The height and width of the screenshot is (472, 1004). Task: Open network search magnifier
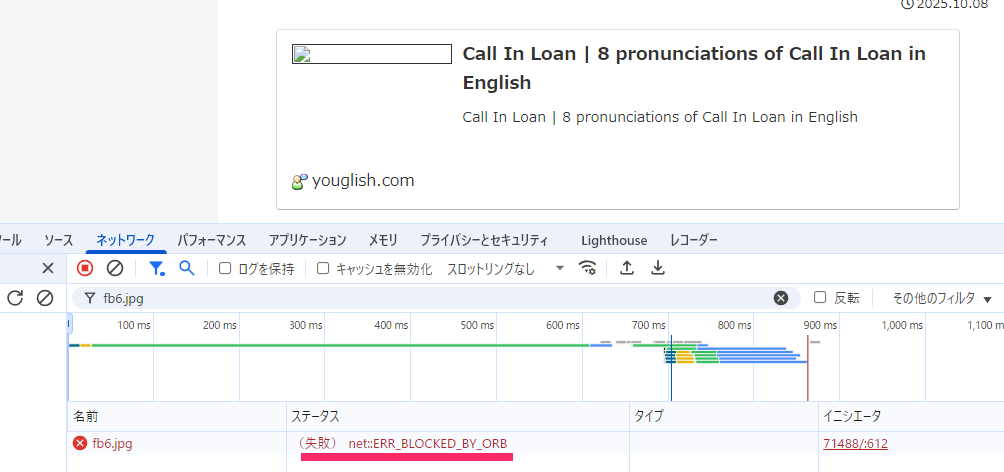(186, 268)
